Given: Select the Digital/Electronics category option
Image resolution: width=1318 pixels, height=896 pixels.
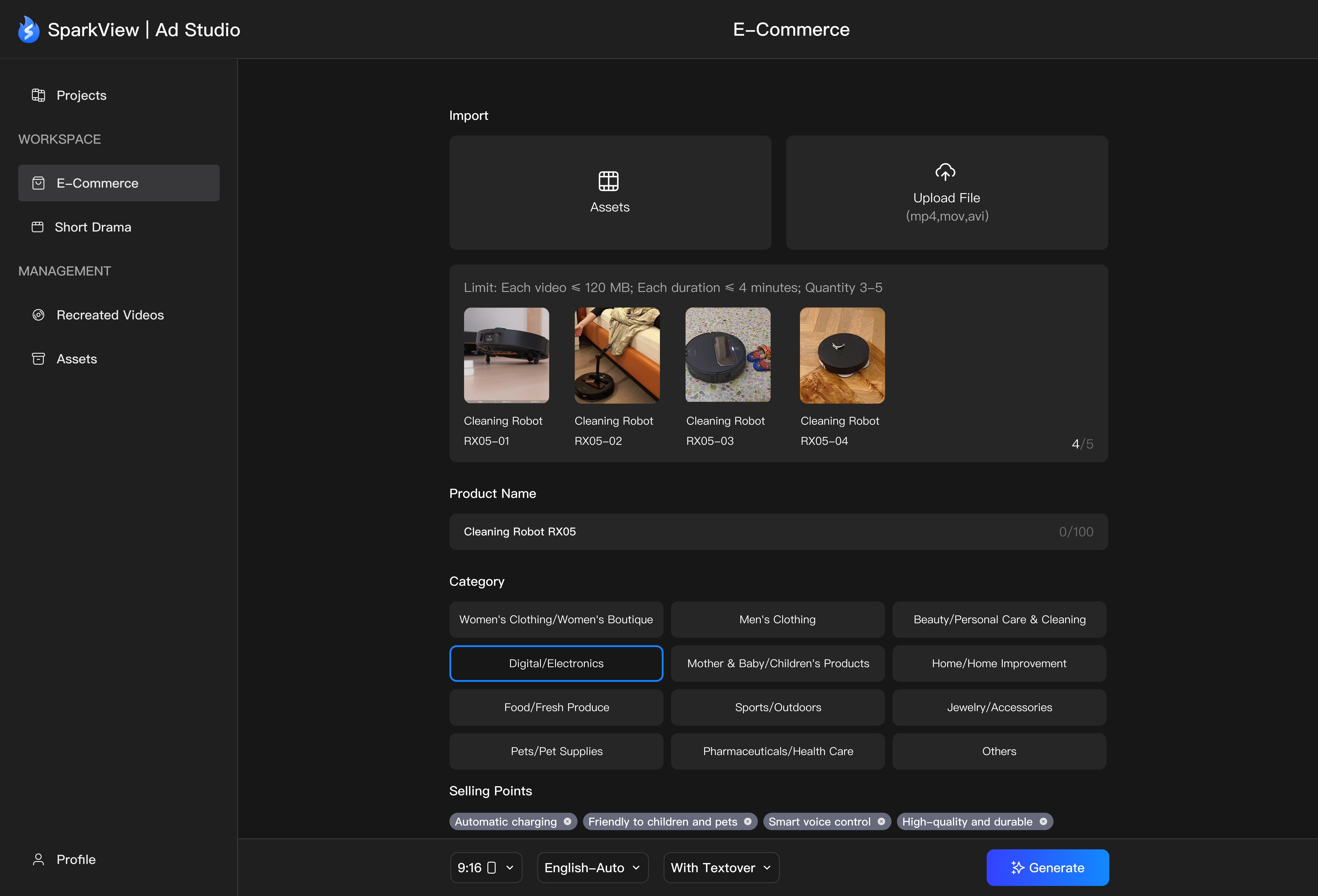Looking at the screenshot, I should 556,663.
